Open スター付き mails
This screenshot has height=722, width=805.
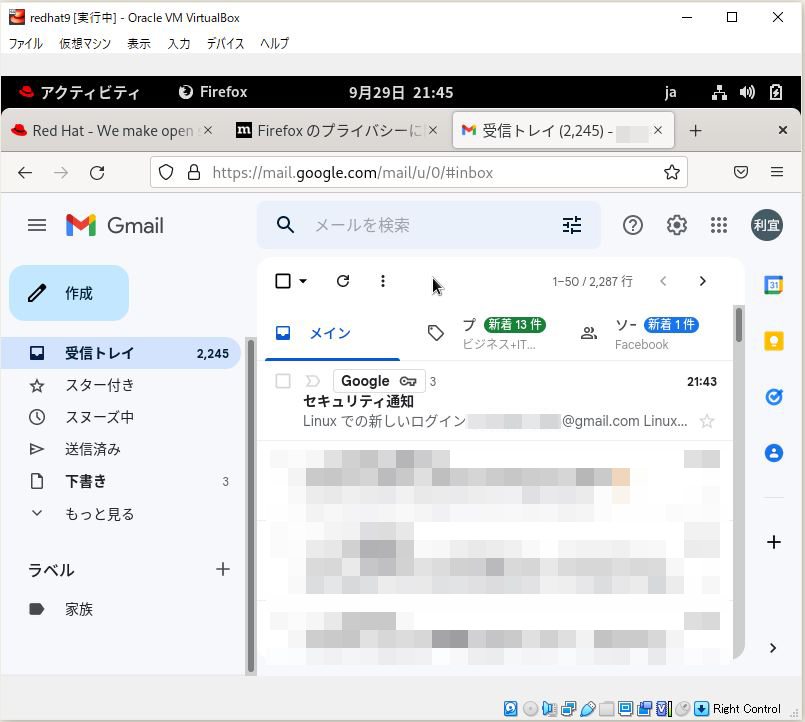pos(121,385)
